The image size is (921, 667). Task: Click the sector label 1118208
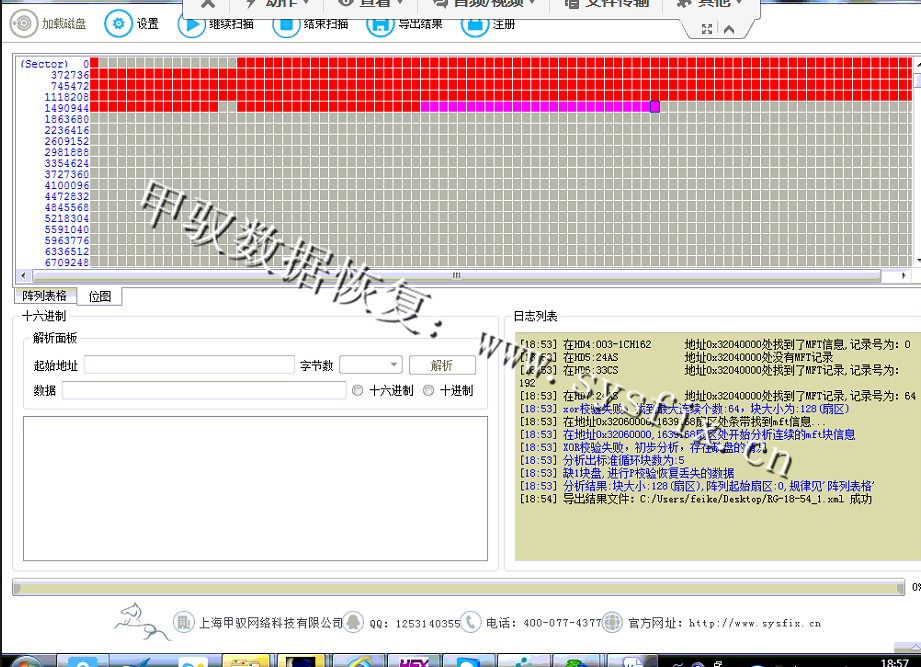67,97
